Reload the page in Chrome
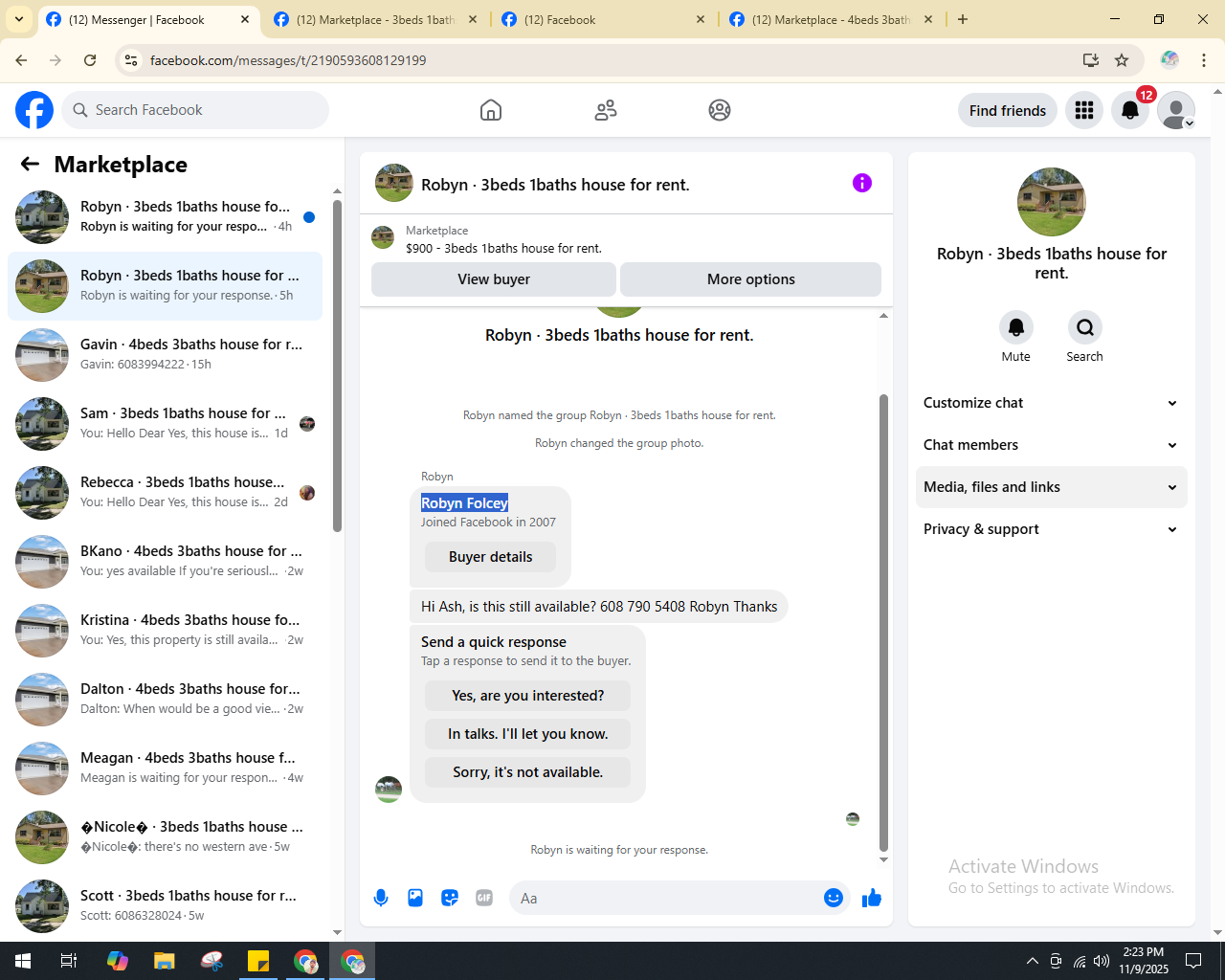This screenshot has height=980, width=1225. (90, 60)
